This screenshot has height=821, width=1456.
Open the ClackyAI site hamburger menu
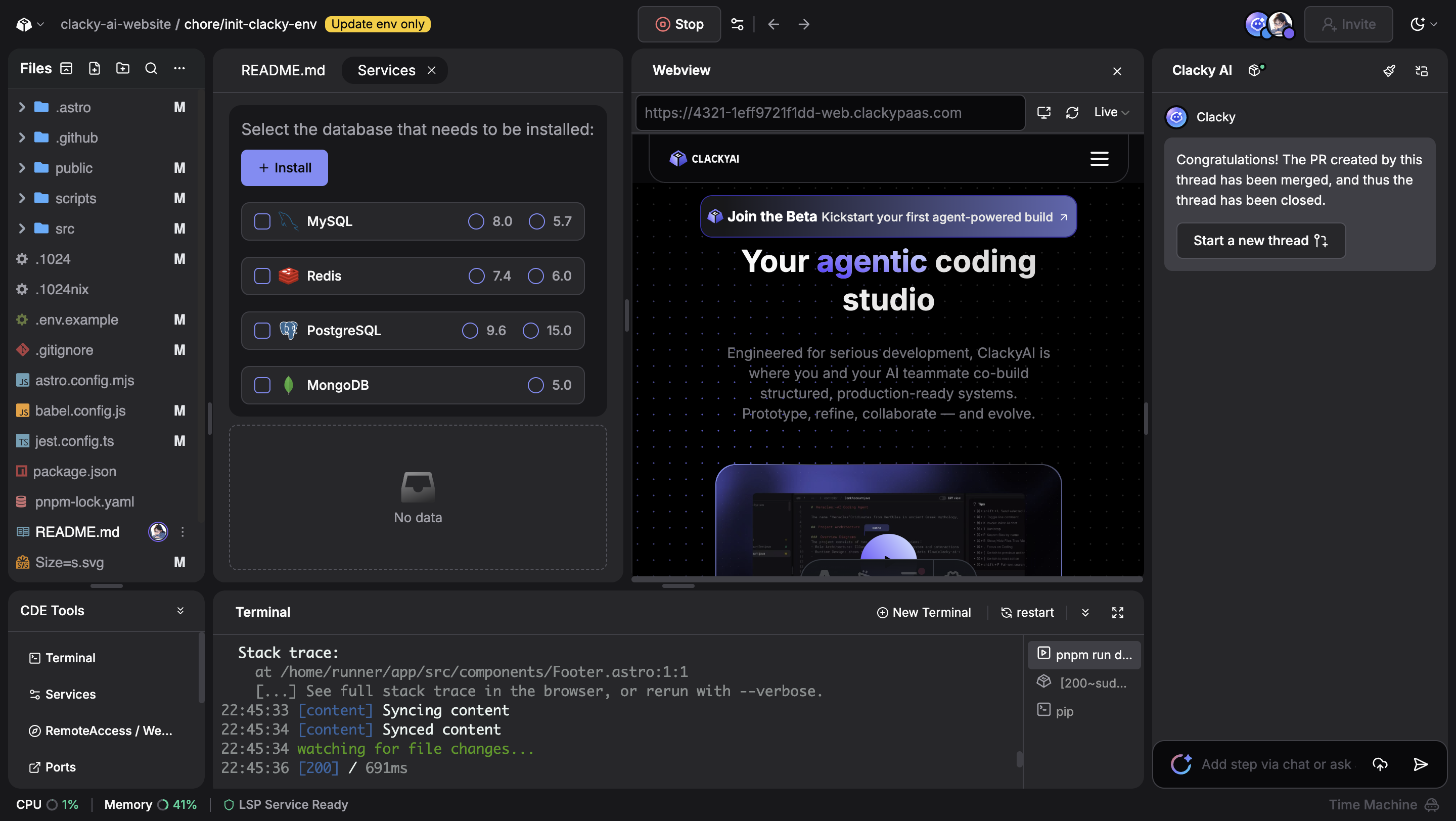pyautogui.click(x=1099, y=159)
